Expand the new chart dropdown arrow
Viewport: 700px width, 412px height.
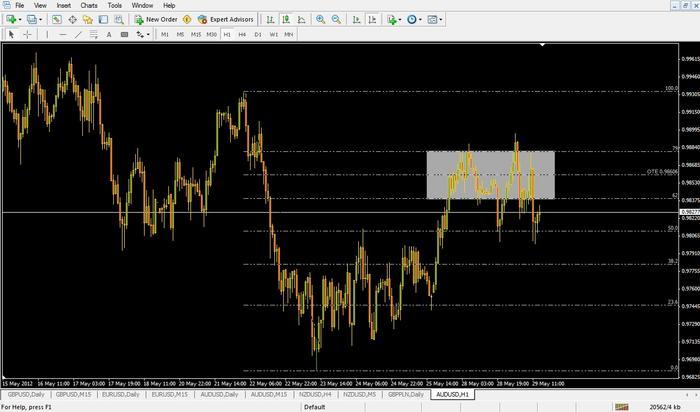(20, 19)
